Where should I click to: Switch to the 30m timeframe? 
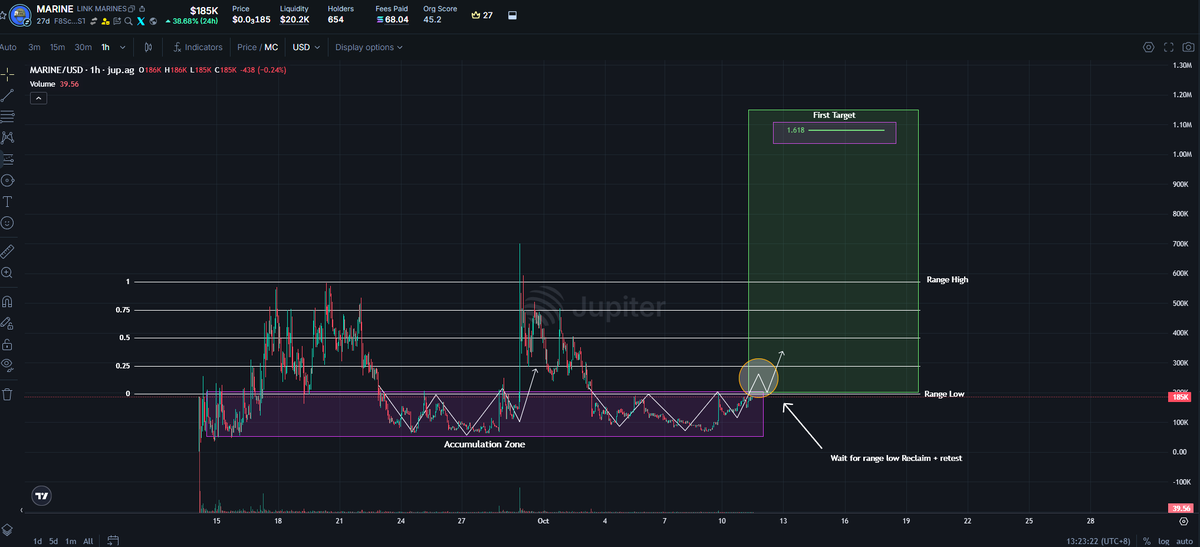pyautogui.click(x=83, y=47)
